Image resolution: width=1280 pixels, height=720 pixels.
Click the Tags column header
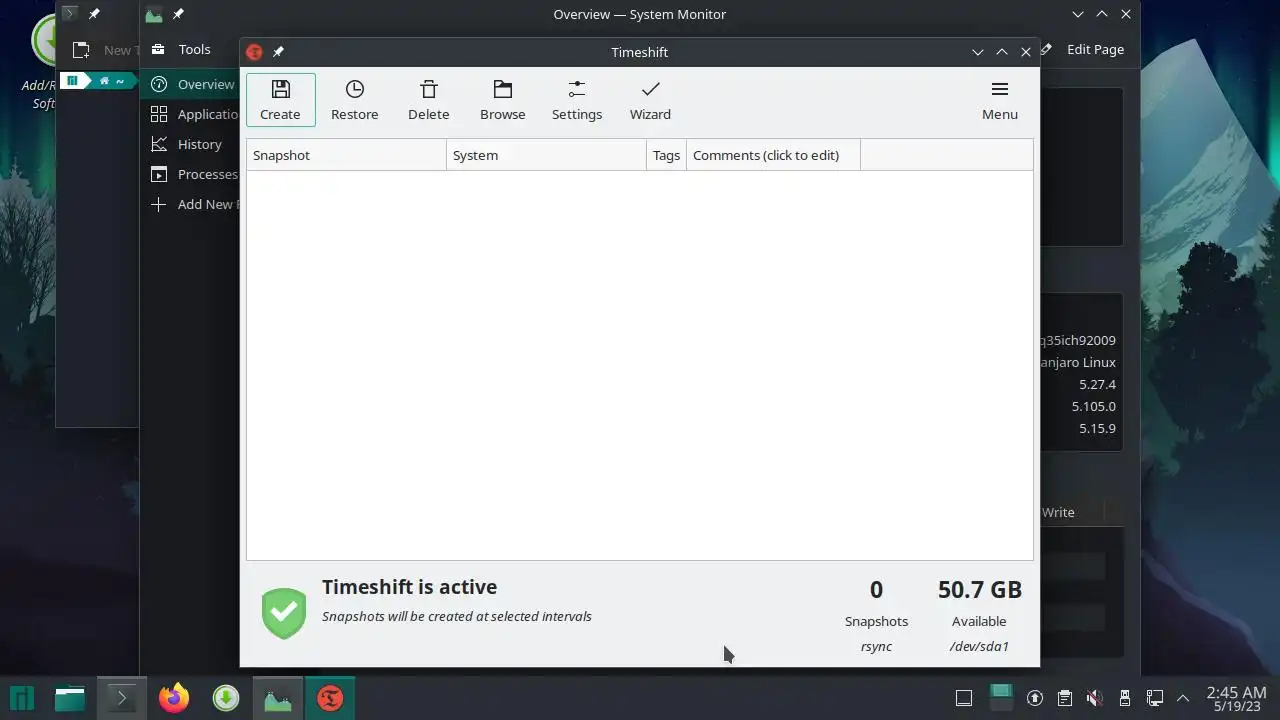point(666,155)
